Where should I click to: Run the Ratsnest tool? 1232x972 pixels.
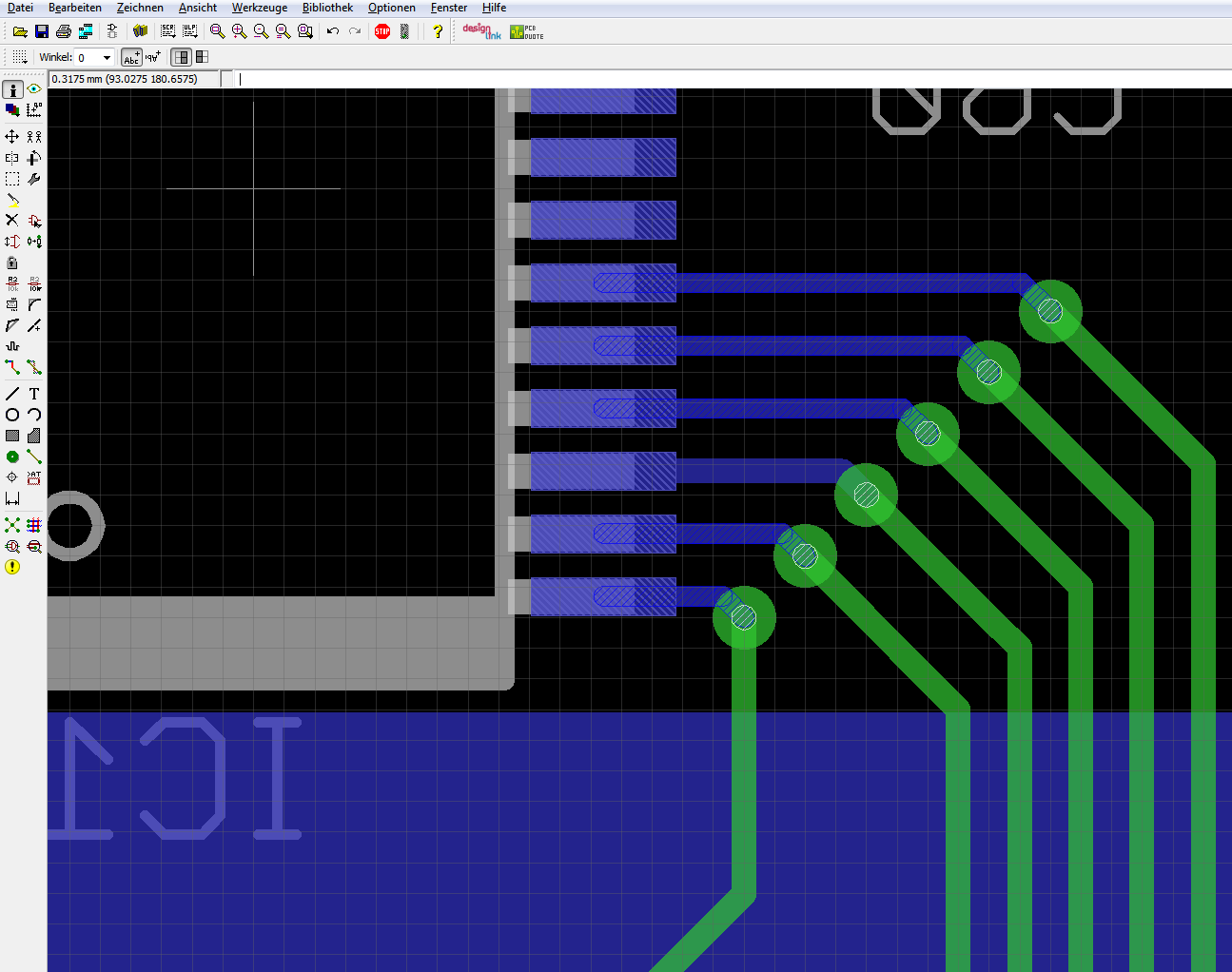click(x=12, y=525)
